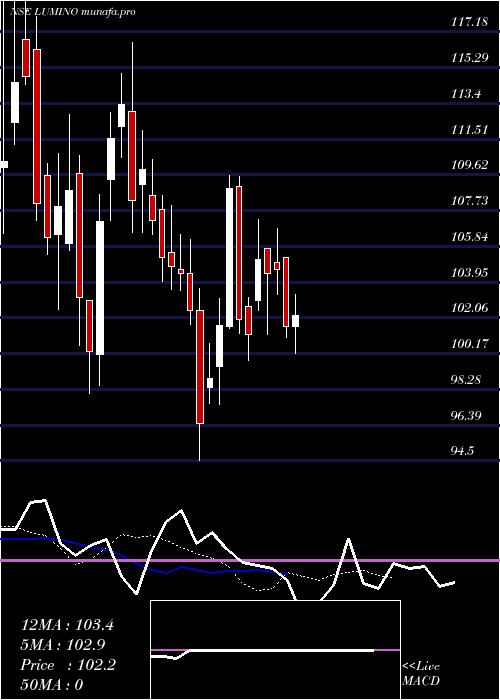Click the tall red candle reaching 96.39

(x=200, y=367)
